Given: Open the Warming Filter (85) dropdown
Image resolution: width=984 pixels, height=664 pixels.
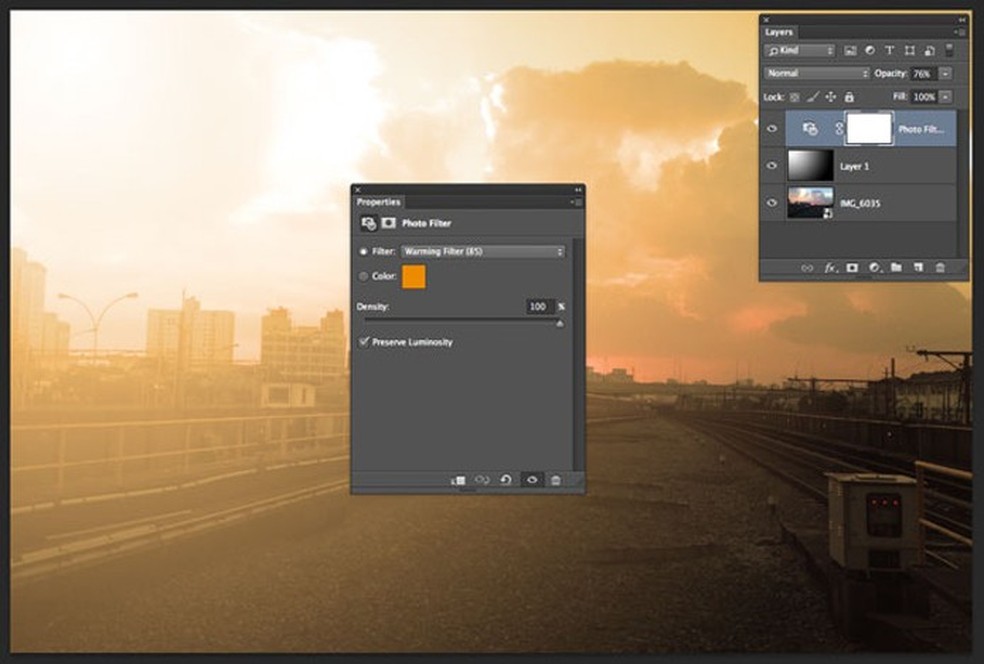Looking at the screenshot, I should [x=483, y=252].
